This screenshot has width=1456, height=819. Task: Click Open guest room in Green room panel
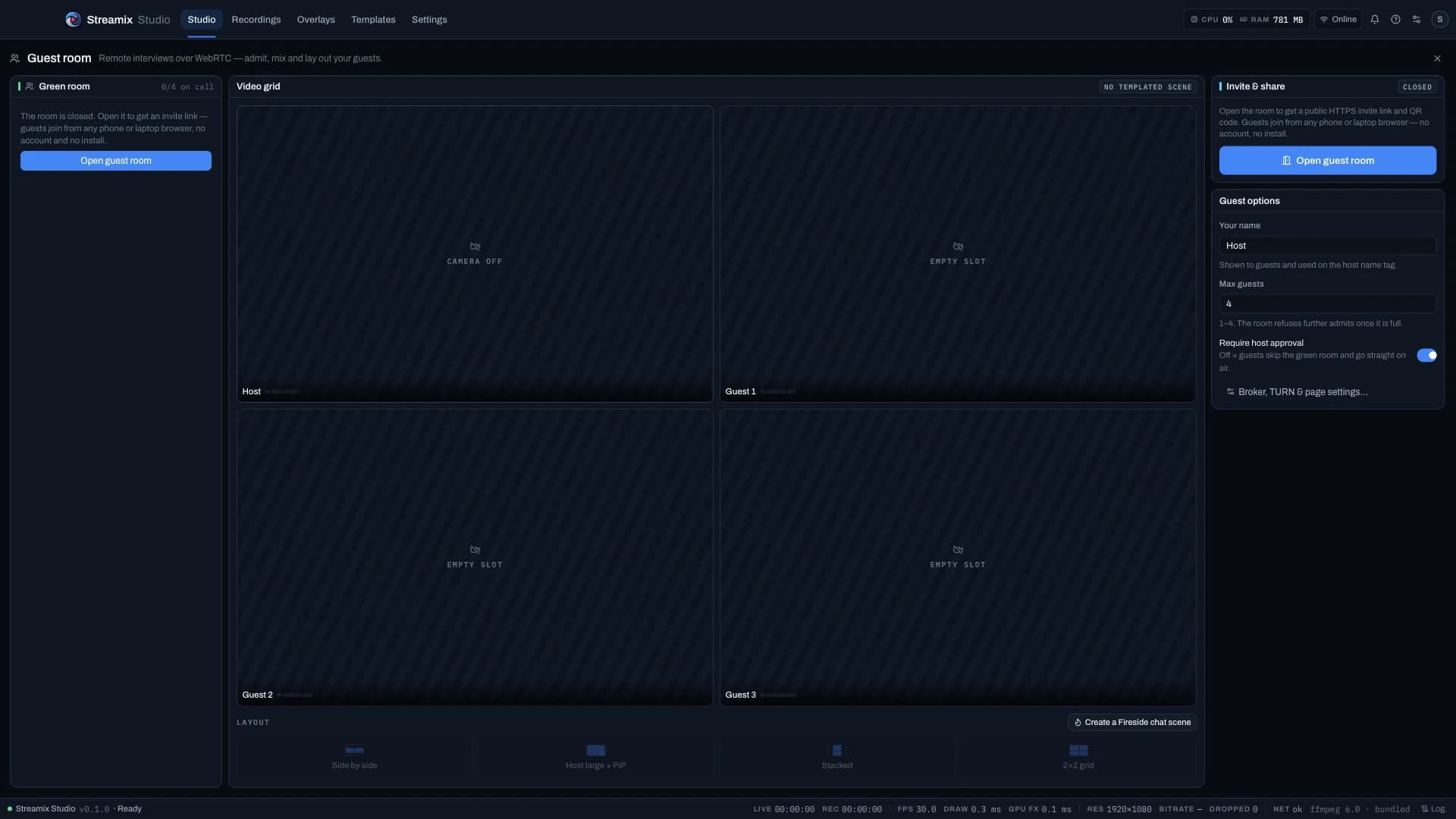pos(116,161)
